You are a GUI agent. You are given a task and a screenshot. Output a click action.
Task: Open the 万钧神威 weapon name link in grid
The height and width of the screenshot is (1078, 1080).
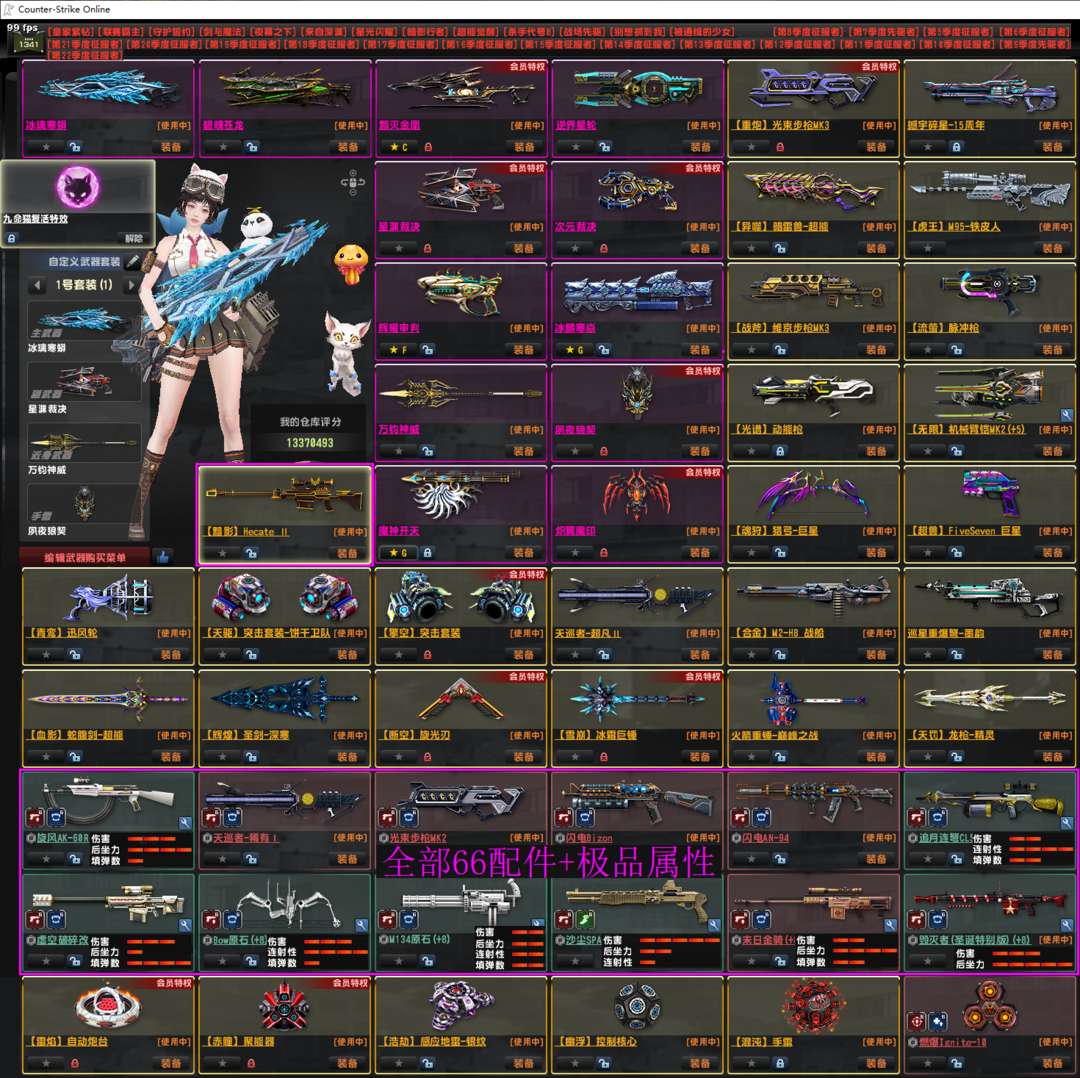pyautogui.click(x=399, y=429)
